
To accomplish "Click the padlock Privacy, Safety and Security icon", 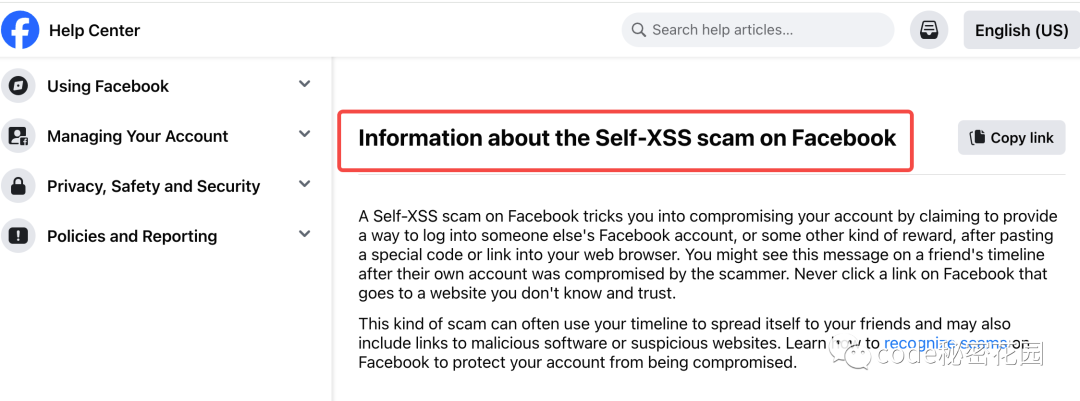I will [x=18, y=186].
